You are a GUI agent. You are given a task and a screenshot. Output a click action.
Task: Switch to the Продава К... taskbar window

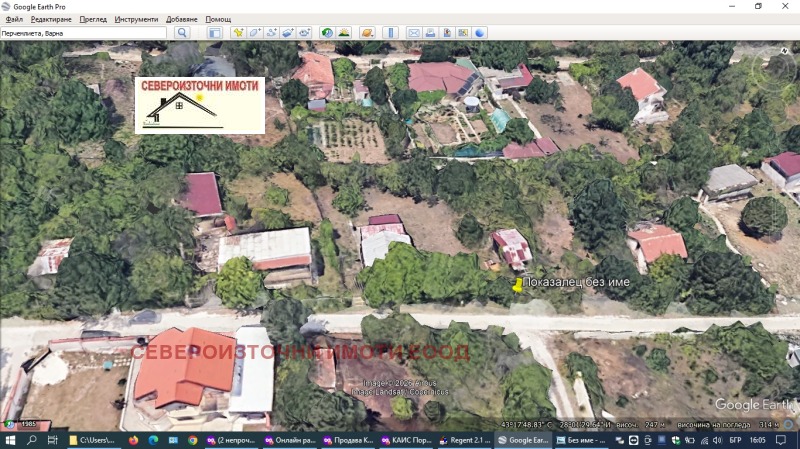[348, 440]
